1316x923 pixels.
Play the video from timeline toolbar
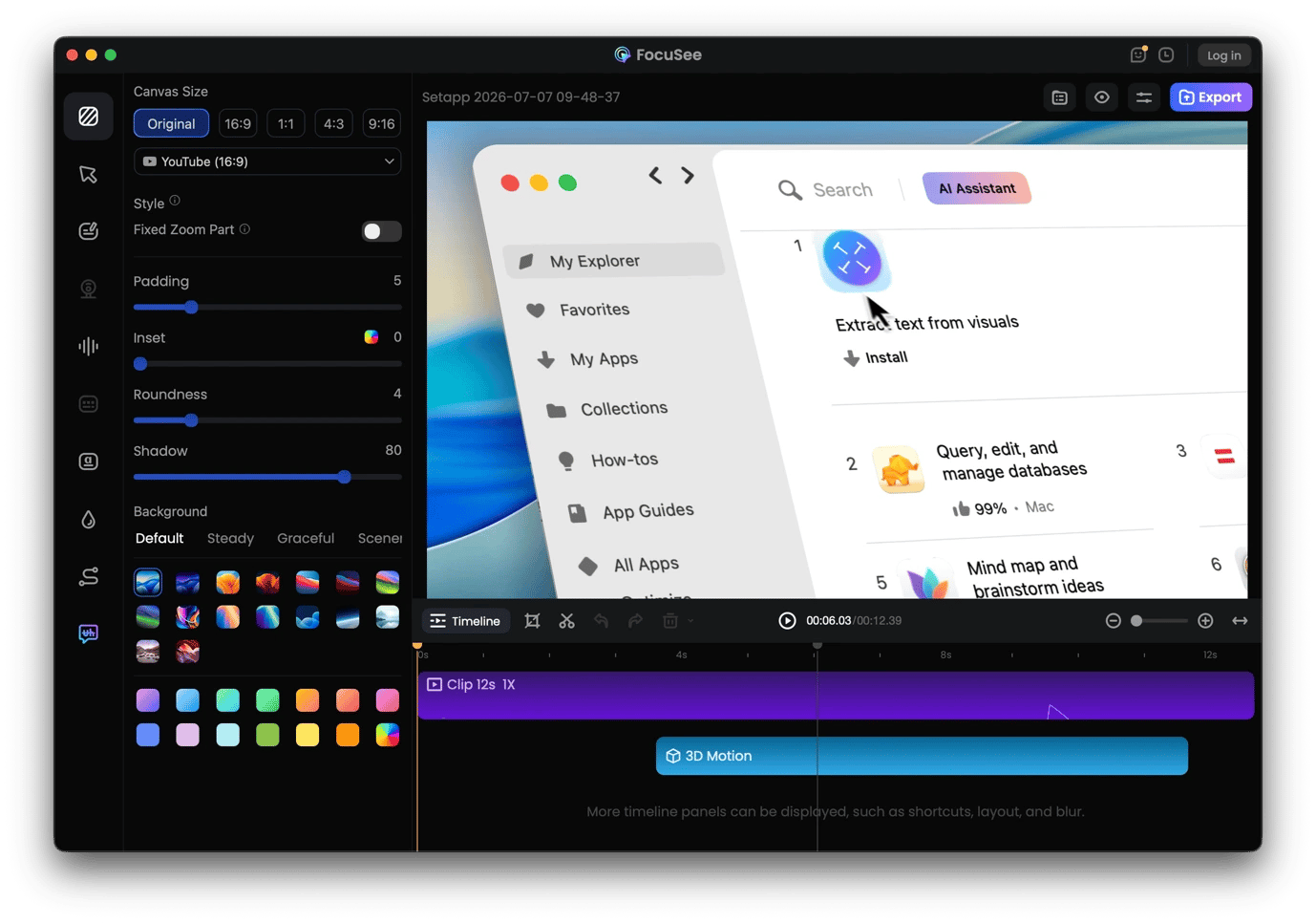[787, 621]
